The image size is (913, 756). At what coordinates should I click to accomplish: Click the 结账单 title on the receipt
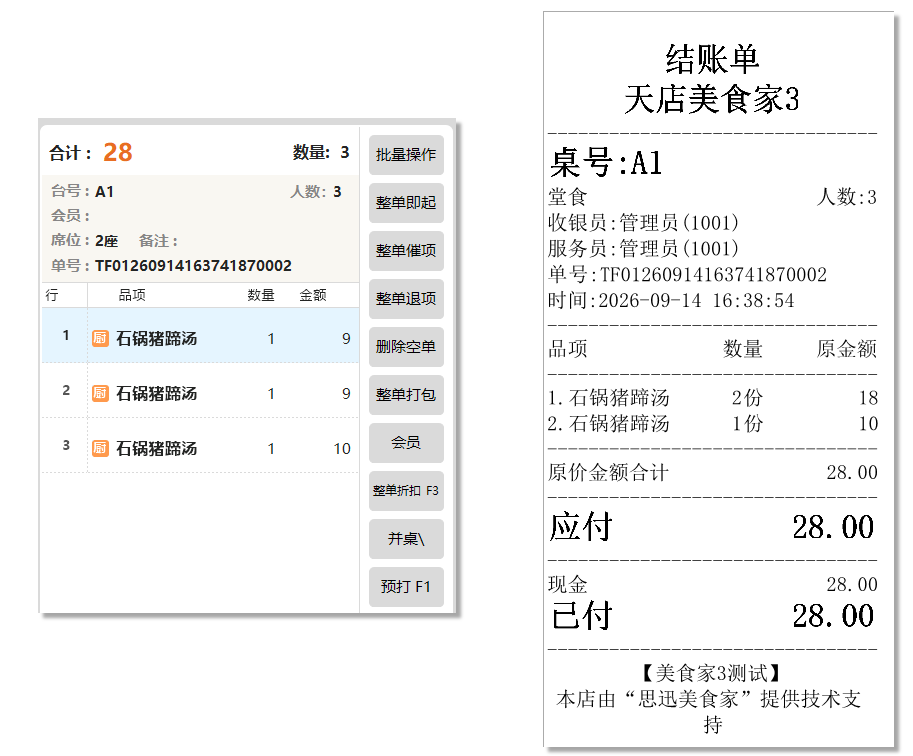pyautogui.click(x=713, y=59)
